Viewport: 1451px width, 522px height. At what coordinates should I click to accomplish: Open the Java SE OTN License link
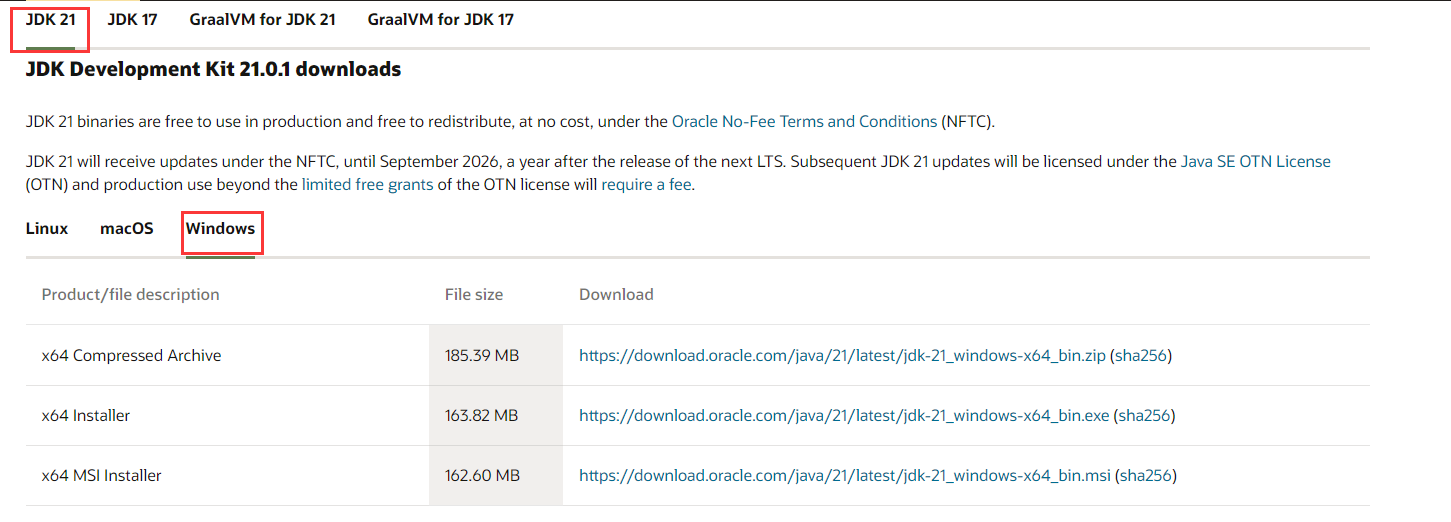point(1256,161)
